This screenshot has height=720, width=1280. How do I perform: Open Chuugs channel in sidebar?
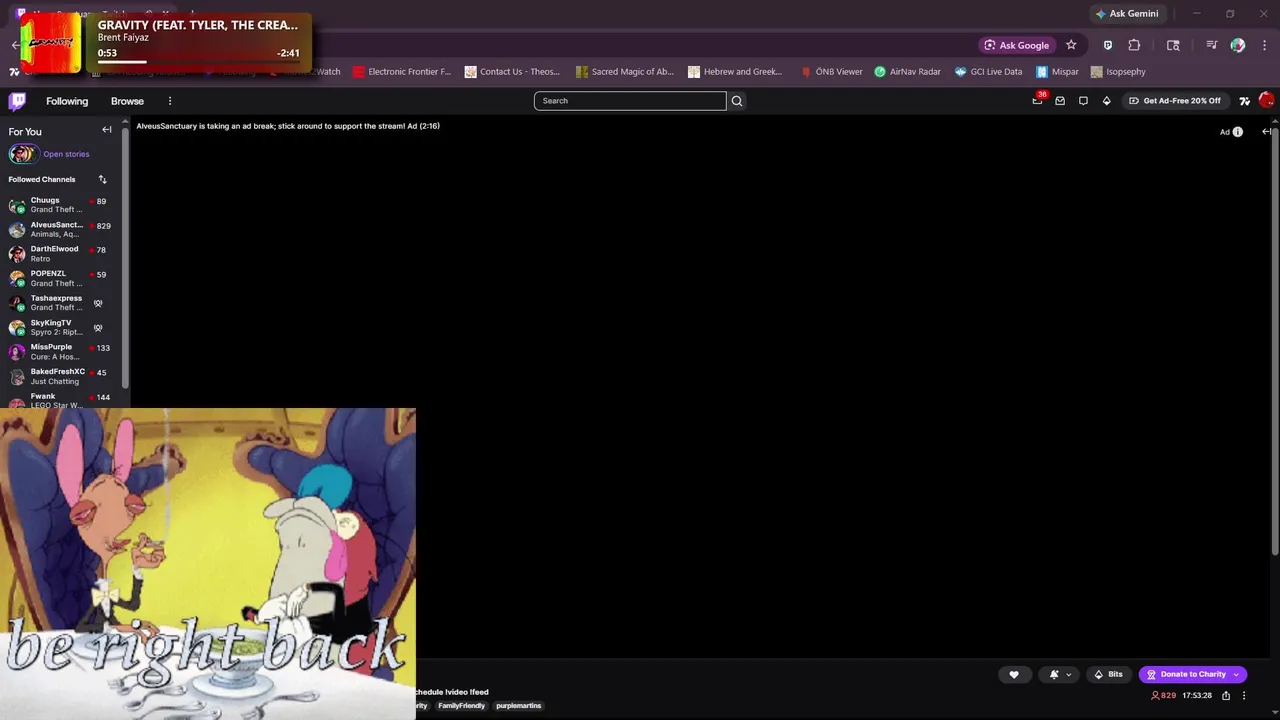(x=60, y=205)
